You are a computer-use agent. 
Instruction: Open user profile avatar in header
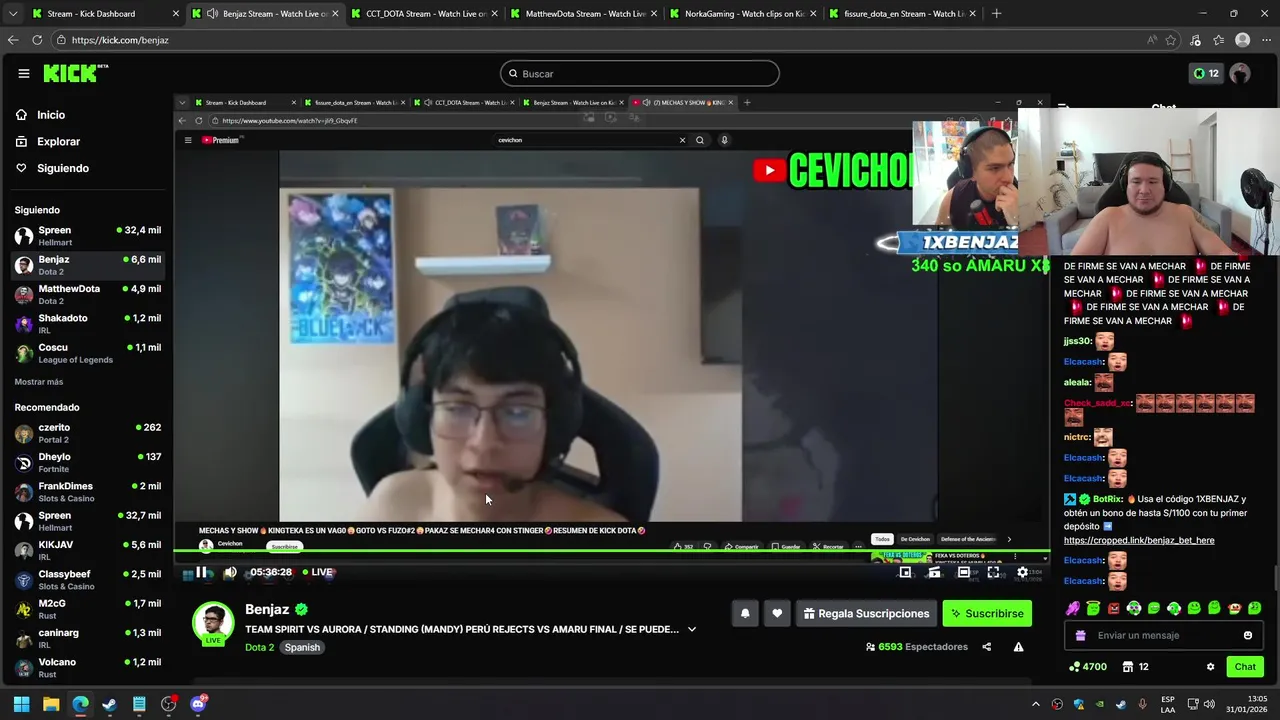(x=1240, y=73)
